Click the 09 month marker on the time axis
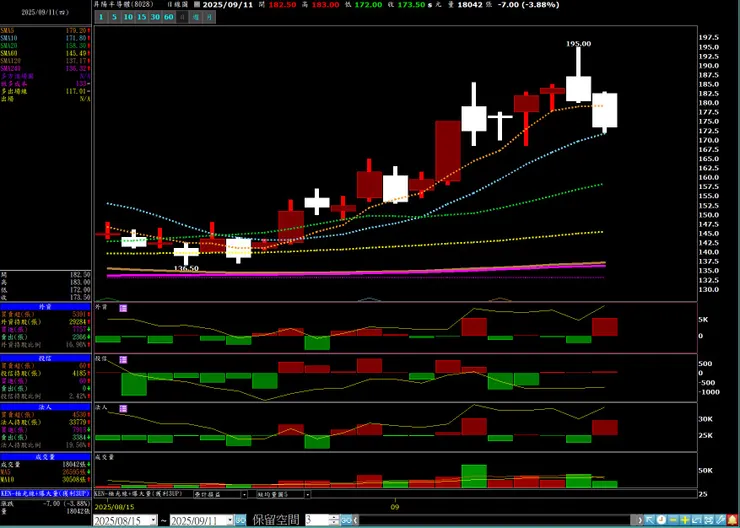Screen dimensions: 740x528 coord(395,507)
